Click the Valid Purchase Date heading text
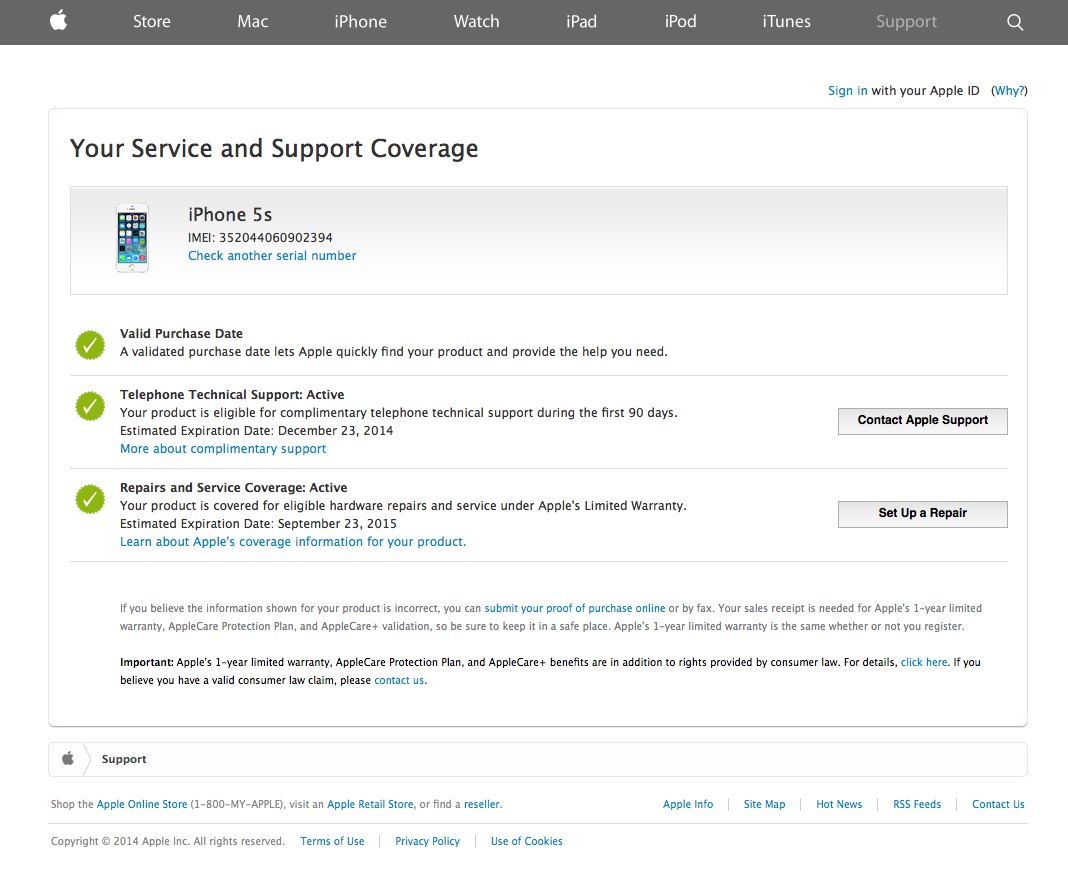The width and height of the screenshot is (1068, 882). (x=181, y=334)
